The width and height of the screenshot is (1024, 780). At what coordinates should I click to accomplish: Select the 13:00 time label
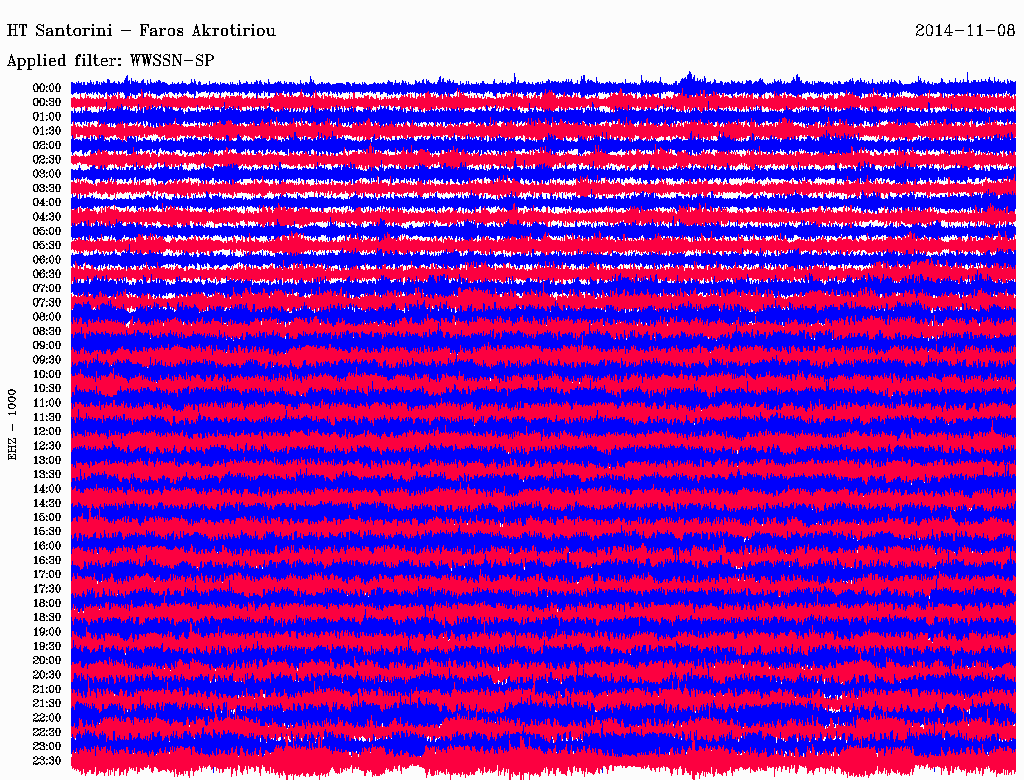coord(47,460)
